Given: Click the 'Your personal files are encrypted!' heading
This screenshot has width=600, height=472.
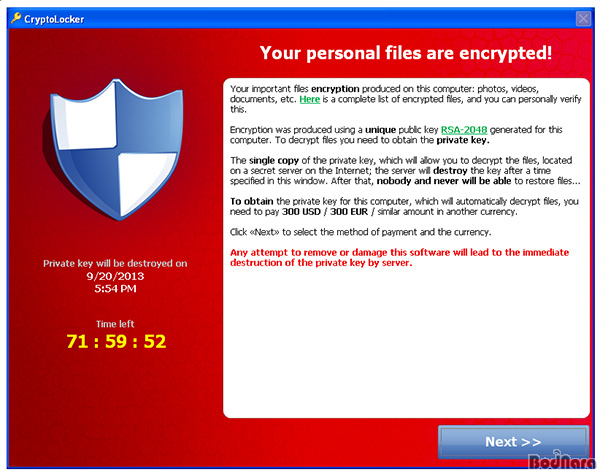Looking at the screenshot, I should click(x=406, y=53).
